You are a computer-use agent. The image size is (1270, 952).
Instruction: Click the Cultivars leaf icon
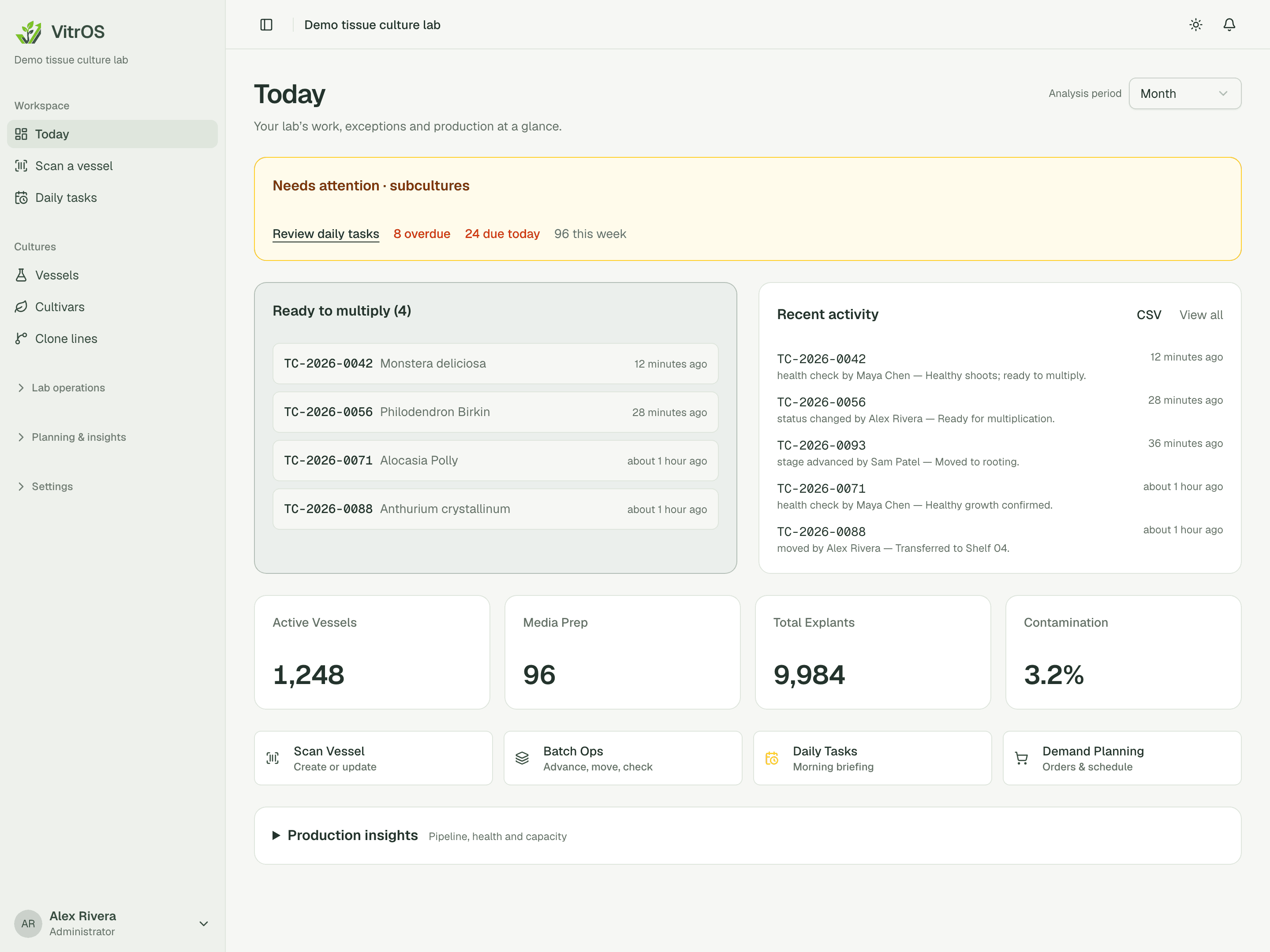21,307
